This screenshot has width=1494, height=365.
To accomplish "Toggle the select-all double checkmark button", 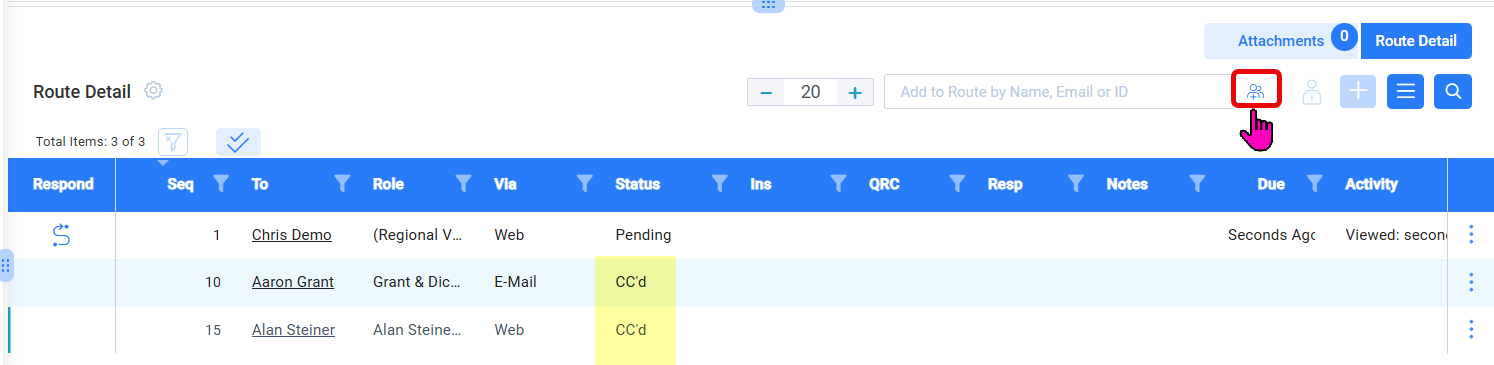I will coord(238,142).
